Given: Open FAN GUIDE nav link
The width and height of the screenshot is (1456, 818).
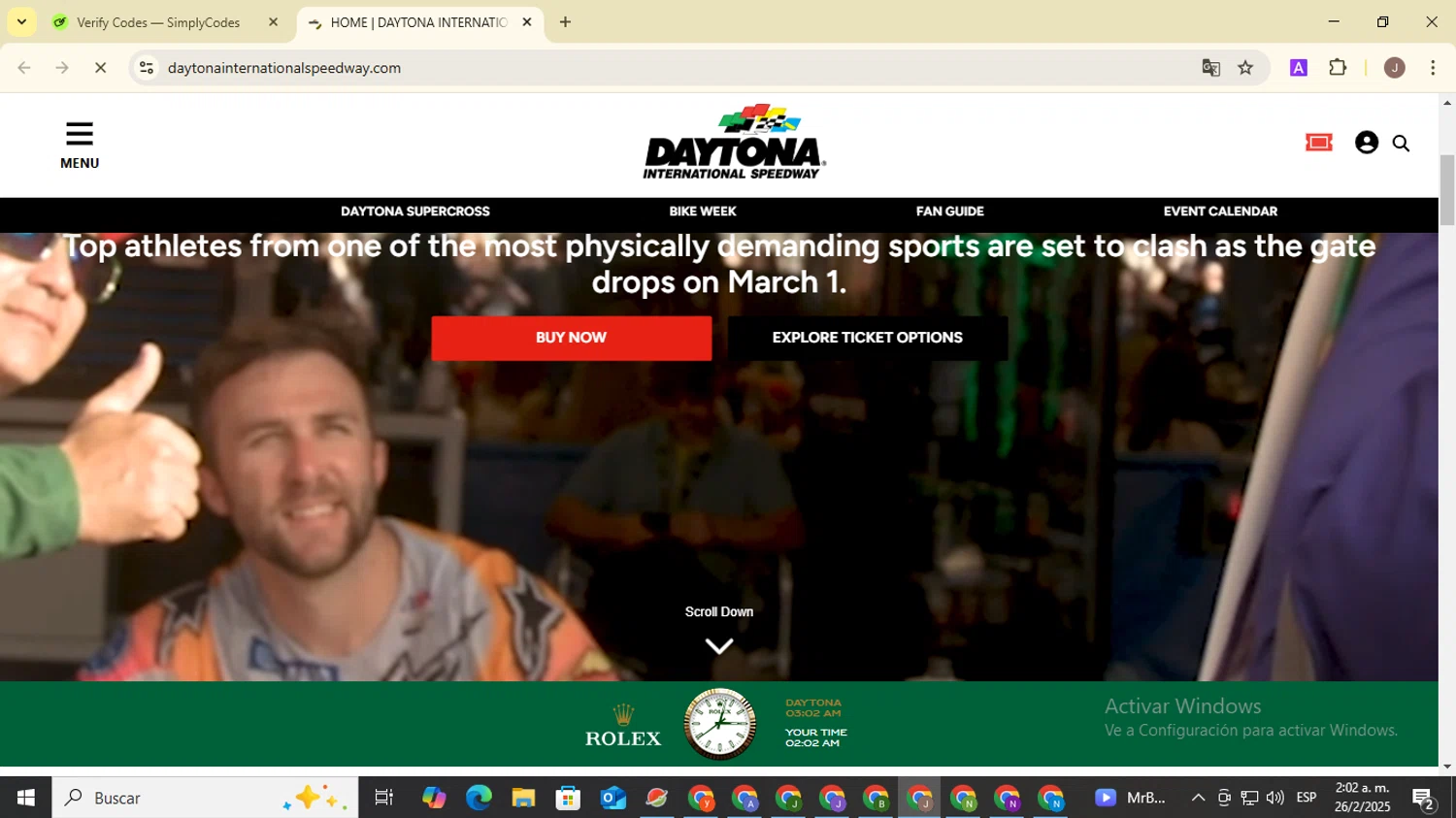Looking at the screenshot, I should click(x=950, y=212).
